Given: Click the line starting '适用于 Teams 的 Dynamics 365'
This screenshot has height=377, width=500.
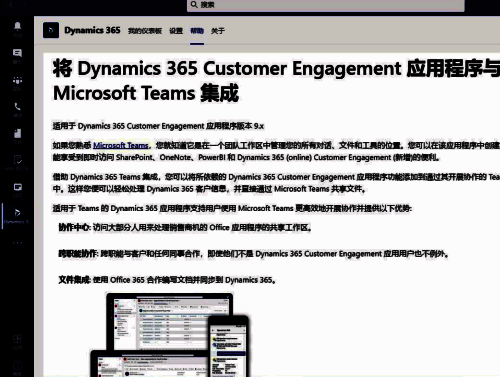Looking at the screenshot, I should point(232,208).
